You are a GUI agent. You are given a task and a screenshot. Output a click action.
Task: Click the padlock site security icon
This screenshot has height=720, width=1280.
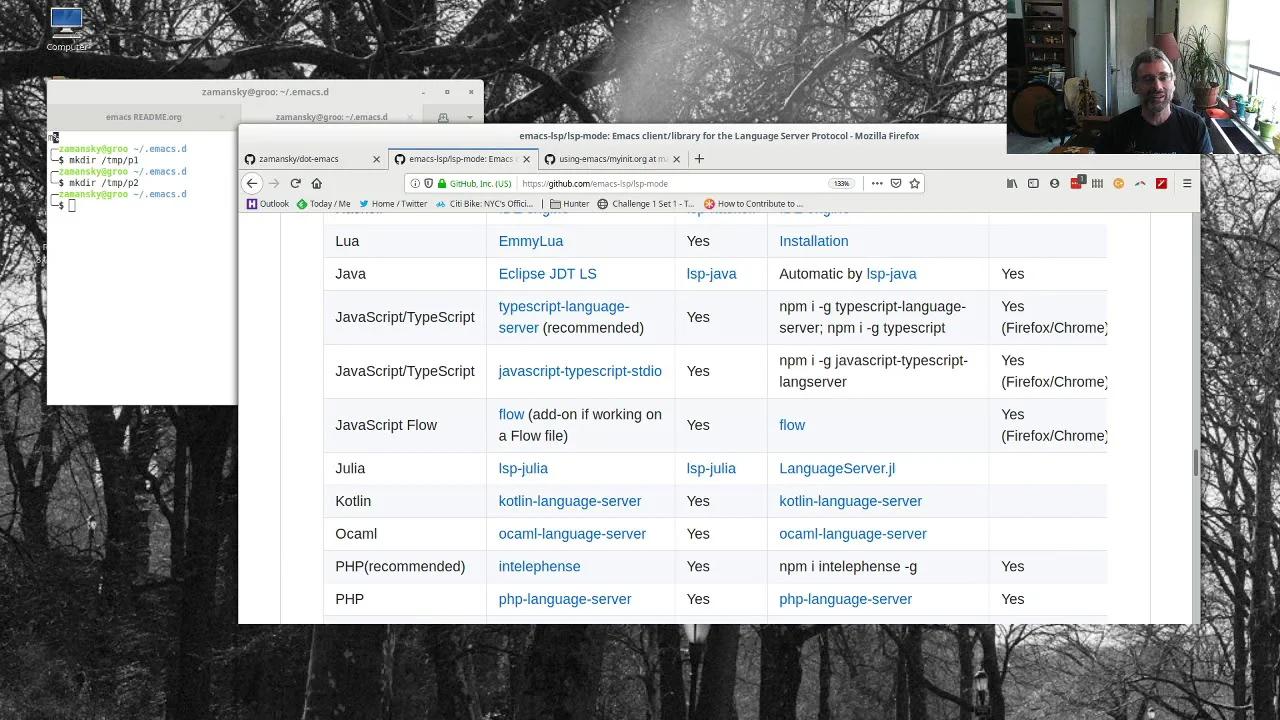(441, 183)
